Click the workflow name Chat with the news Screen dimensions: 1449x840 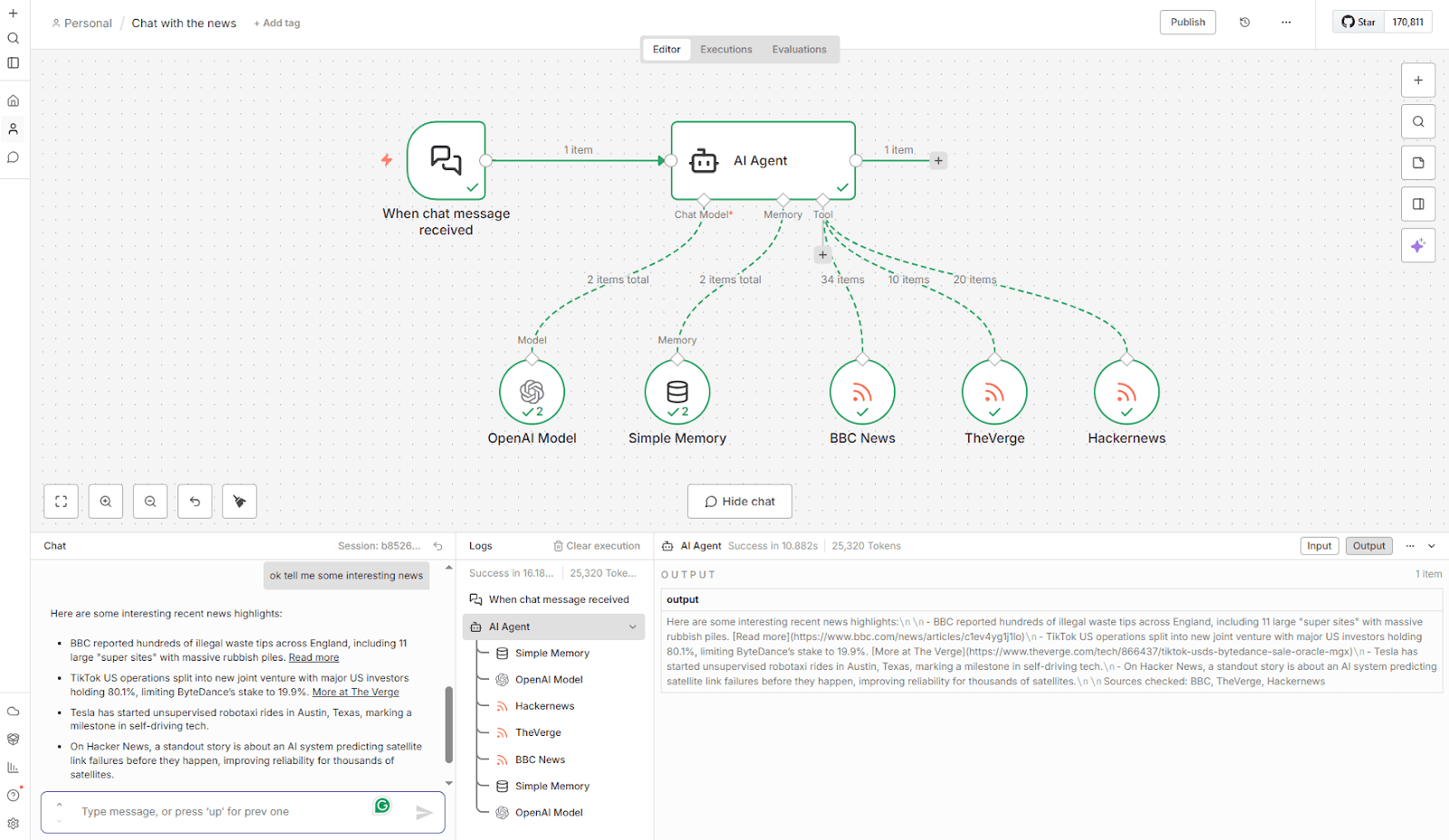tap(184, 24)
